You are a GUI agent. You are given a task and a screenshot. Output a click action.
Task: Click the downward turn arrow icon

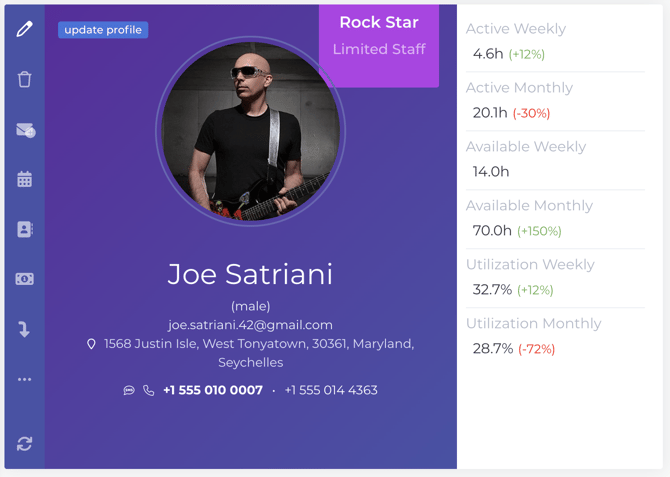click(24, 329)
